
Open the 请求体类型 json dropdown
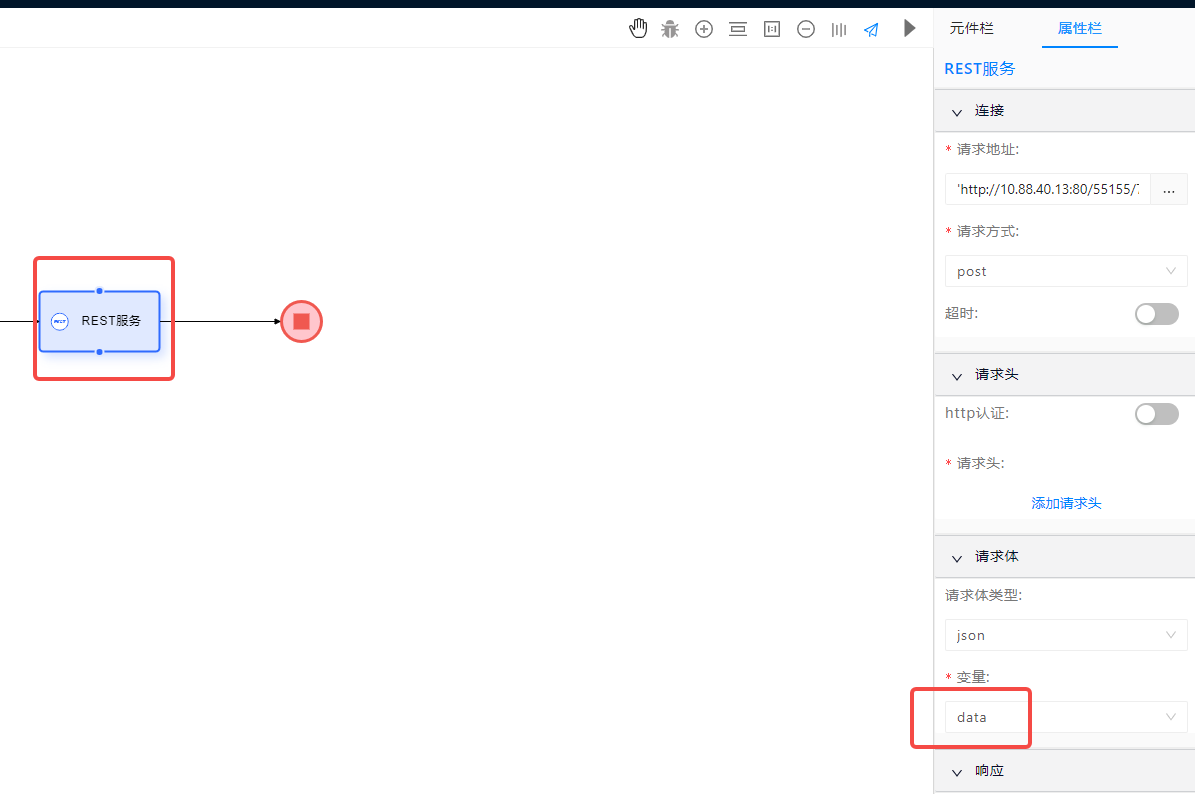(1065, 635)
